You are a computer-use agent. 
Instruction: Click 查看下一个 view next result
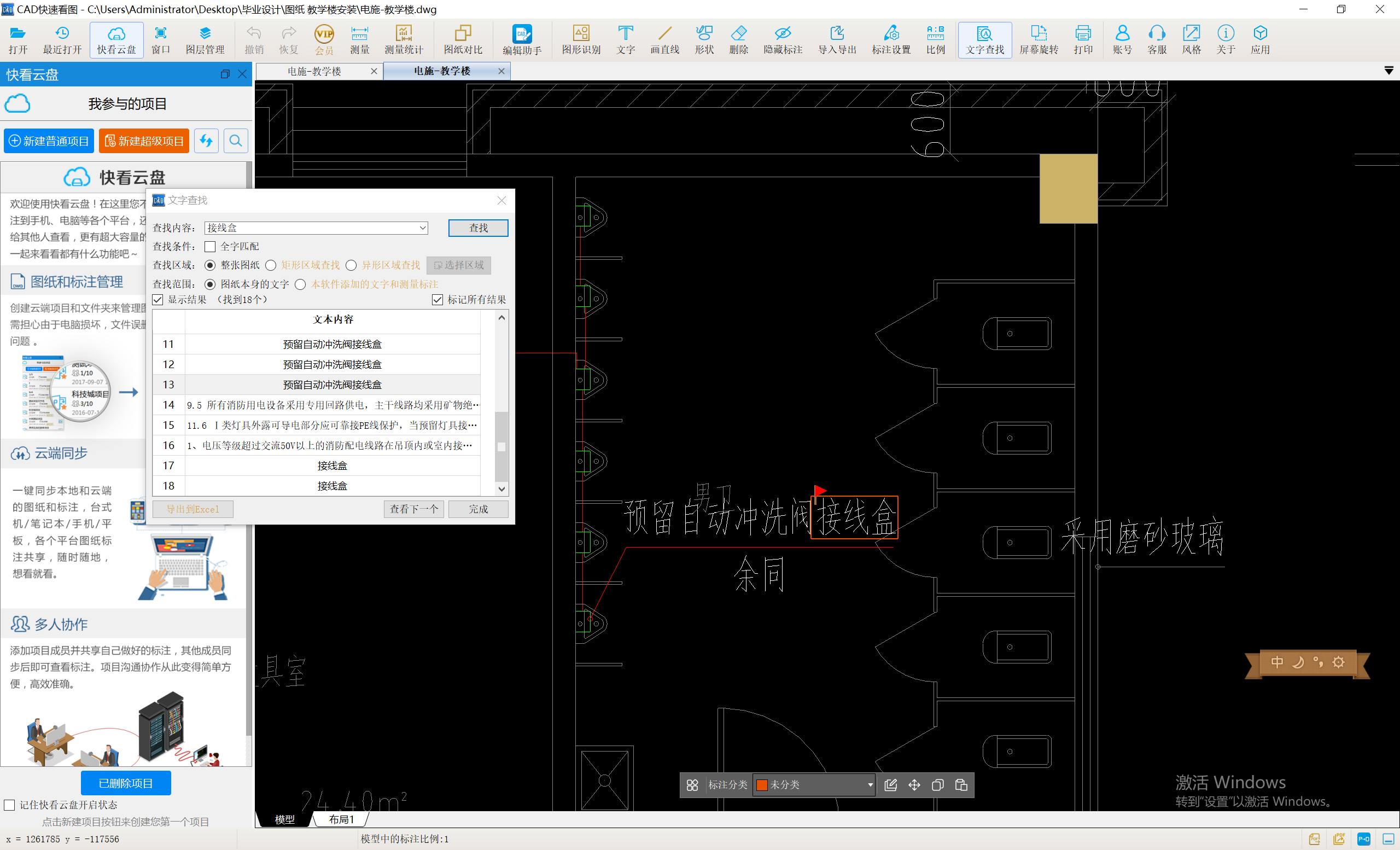414,509
